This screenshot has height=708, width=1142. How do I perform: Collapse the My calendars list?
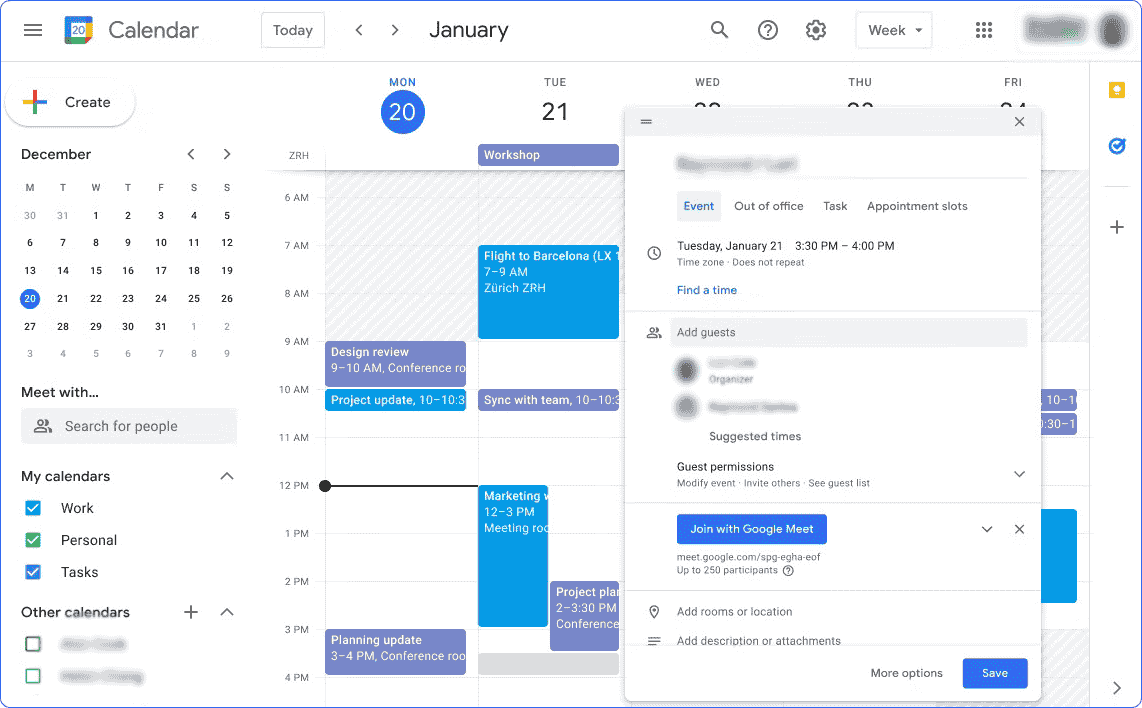[227, 476]
